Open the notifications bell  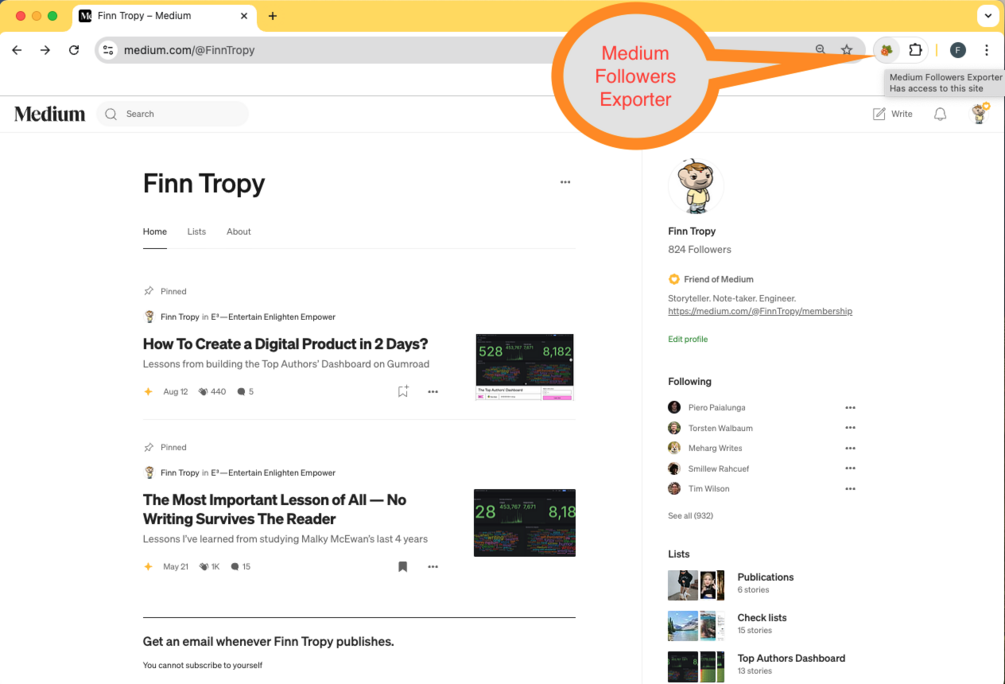940,114
